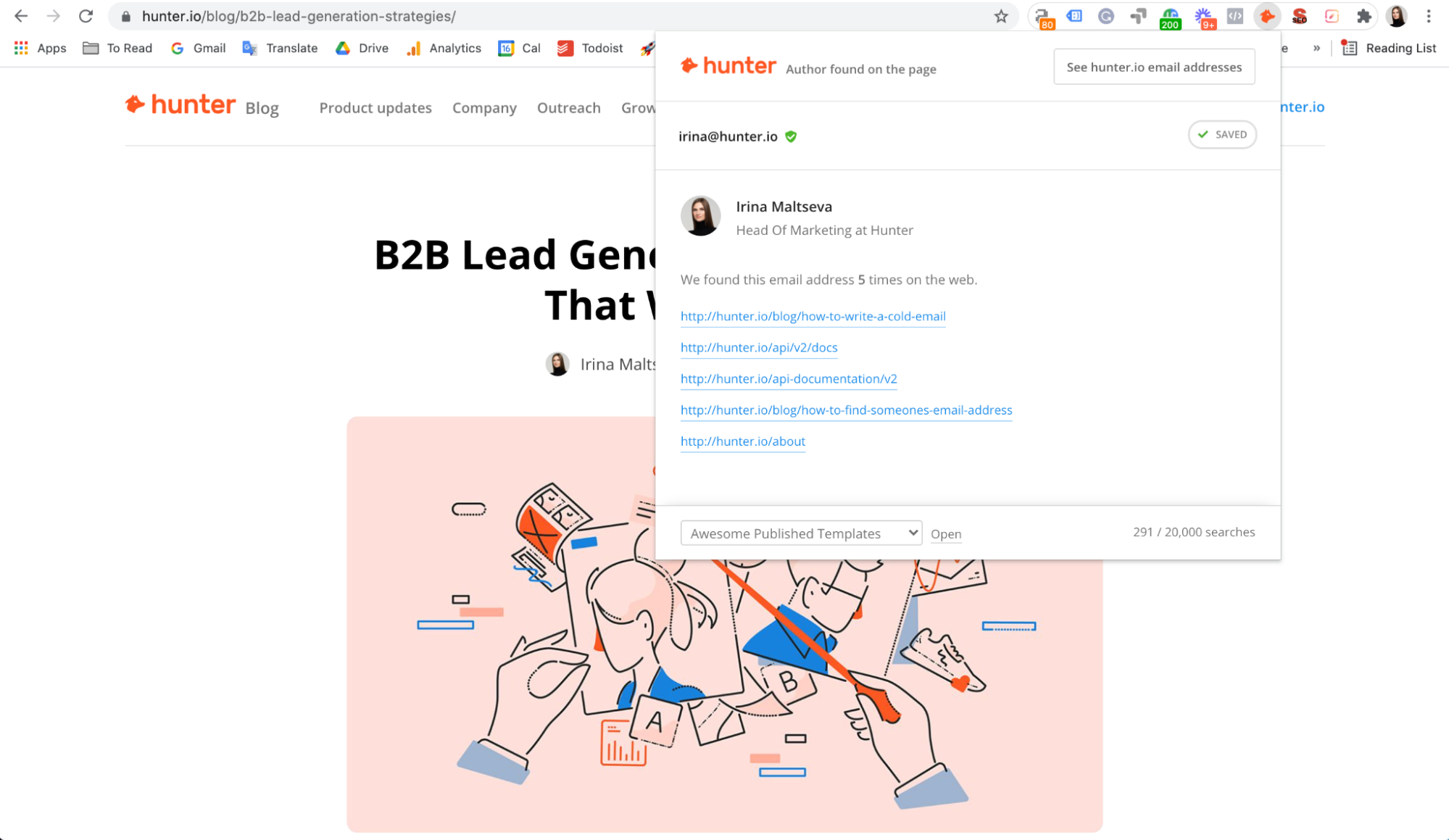Open irina@hunter.io email link
This screenshot has width=1449, height=840.
point(727,135)
